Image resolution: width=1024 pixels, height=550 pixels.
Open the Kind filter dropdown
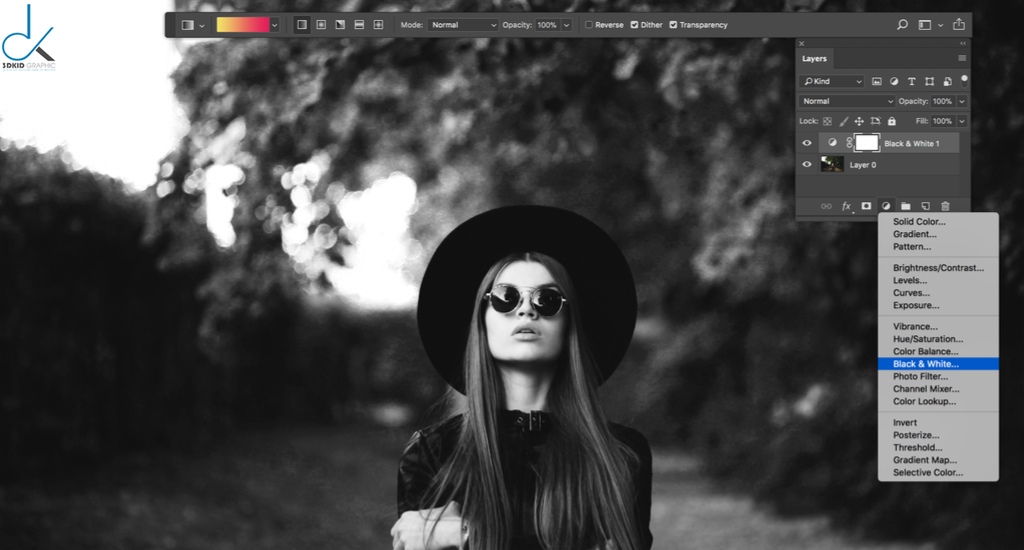(x=831, y=82)
